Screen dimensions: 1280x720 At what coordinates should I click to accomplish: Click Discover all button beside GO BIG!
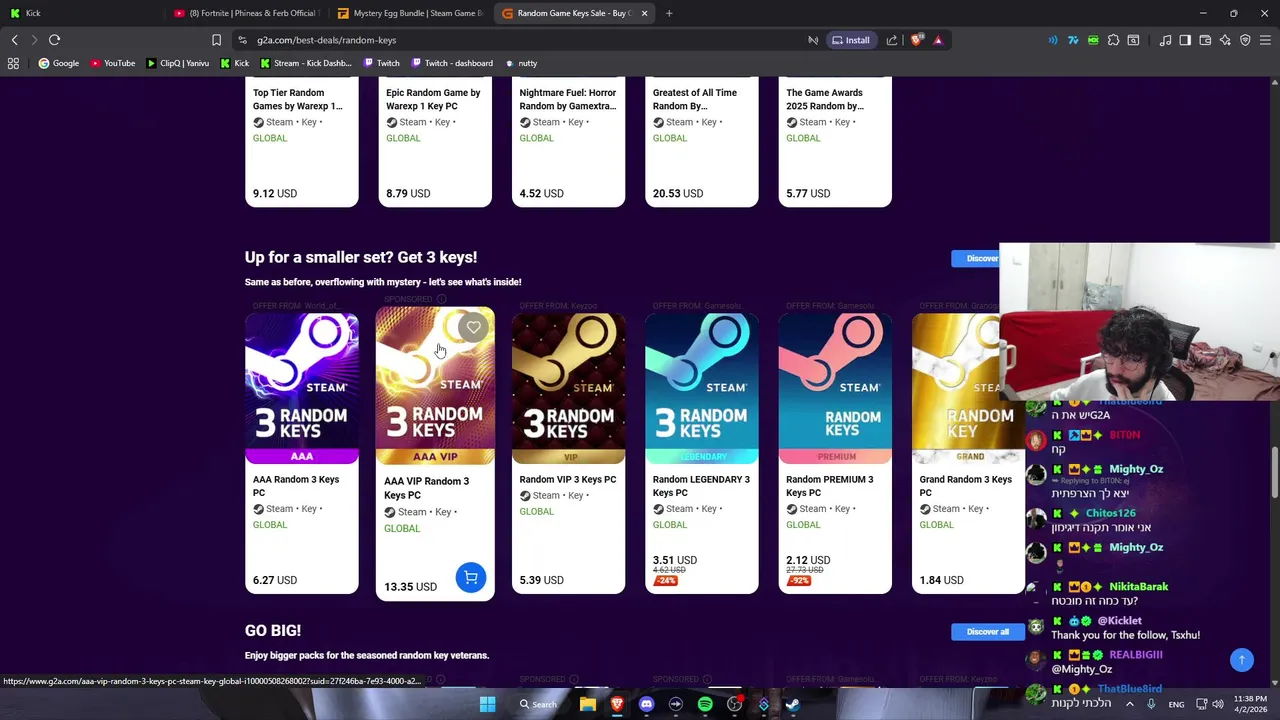(x=988, y=631)
